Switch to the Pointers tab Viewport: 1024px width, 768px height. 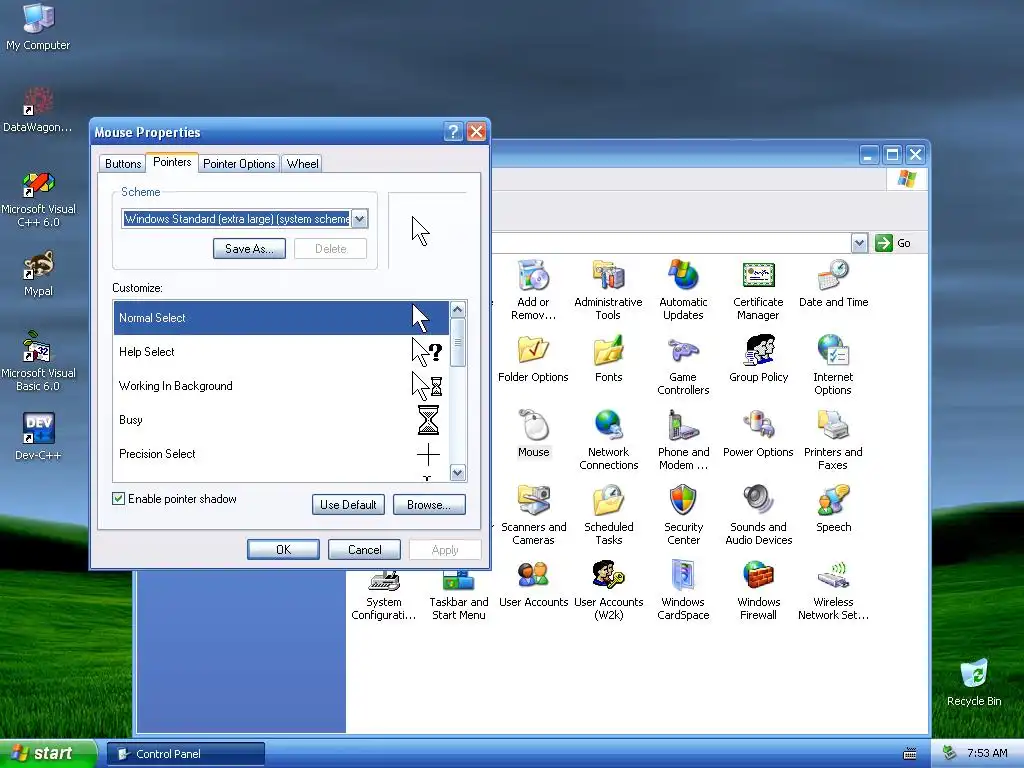pos(172,162)
